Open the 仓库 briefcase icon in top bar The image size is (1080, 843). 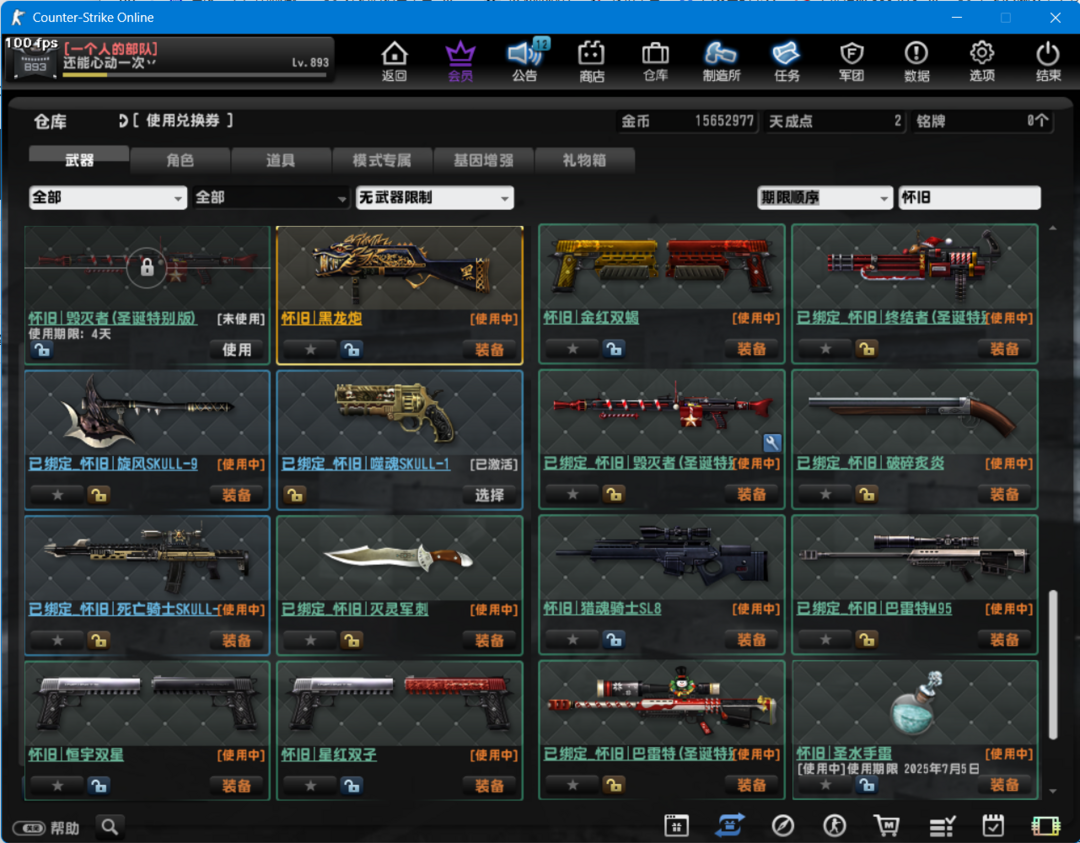655,61
